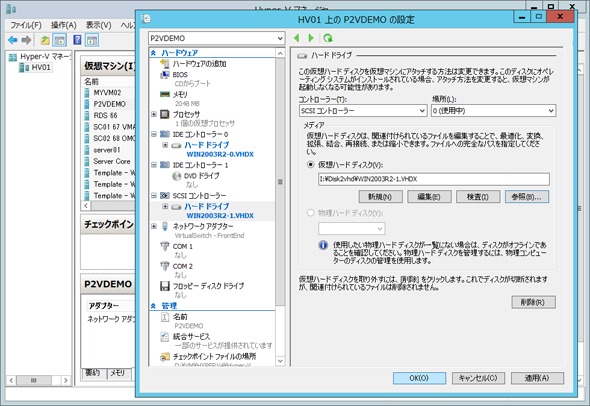Select the SCSI コントローラー icon
Screen dimensions: 590x406
click(165, 196)
